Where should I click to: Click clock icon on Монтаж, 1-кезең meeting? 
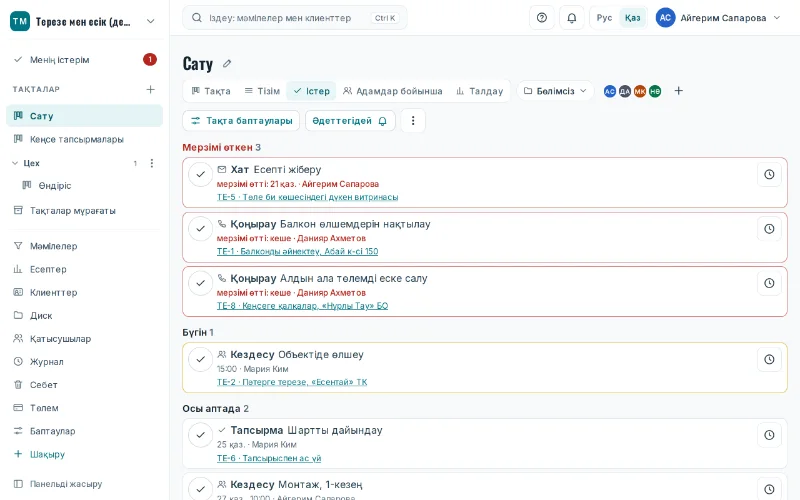769,489
